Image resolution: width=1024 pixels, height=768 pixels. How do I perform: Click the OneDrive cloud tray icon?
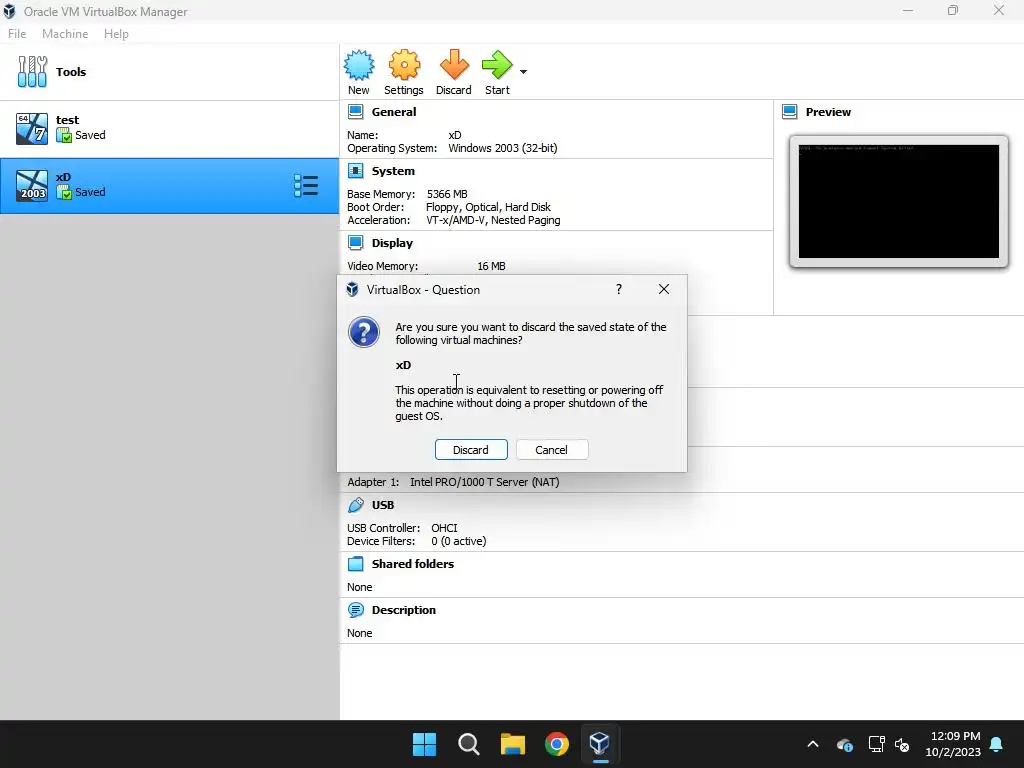(x=844, y=744)
